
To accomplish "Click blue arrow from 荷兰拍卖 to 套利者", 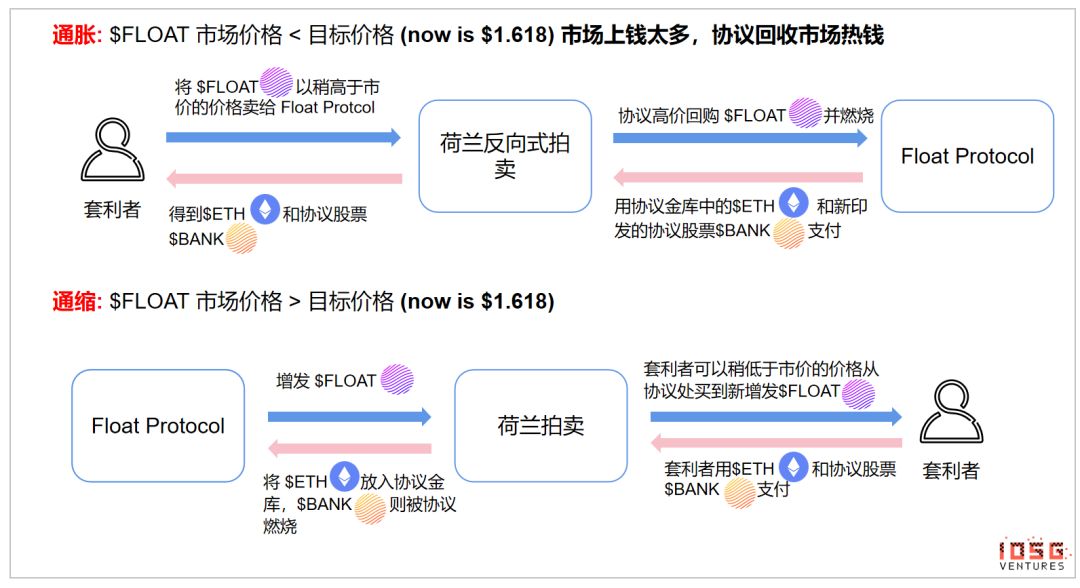I will point(776,417).
